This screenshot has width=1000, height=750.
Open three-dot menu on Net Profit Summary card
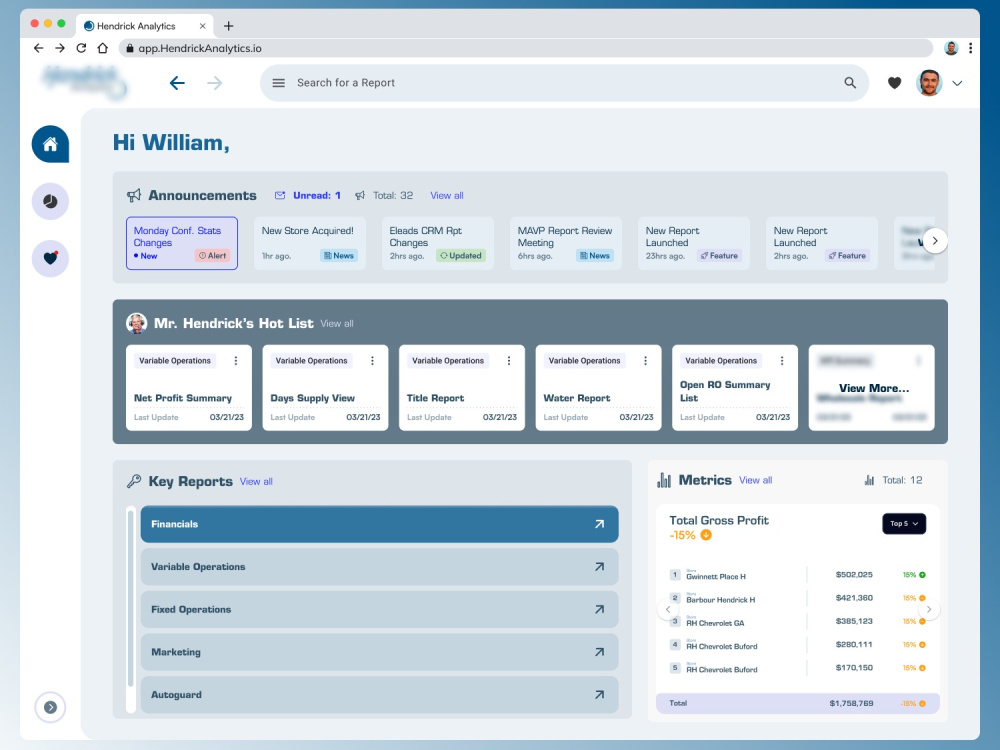pyautogui.click(x=236, y=361)
